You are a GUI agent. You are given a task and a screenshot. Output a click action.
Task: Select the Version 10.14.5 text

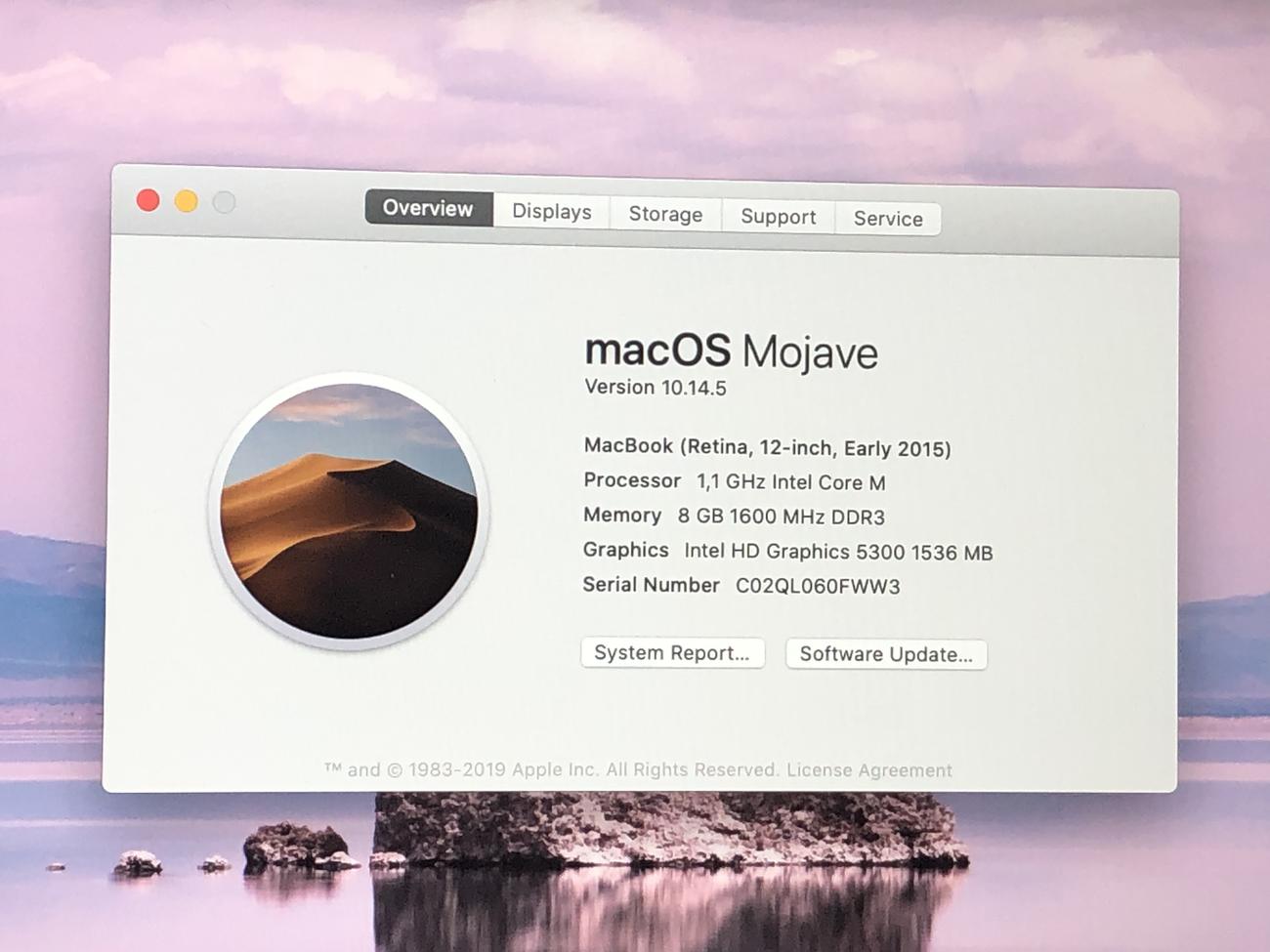[656, 388]
